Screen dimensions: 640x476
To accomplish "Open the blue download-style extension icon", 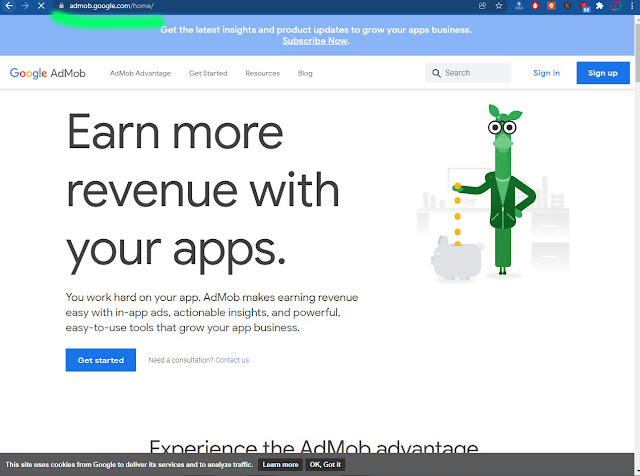I will tap(519, 6).
